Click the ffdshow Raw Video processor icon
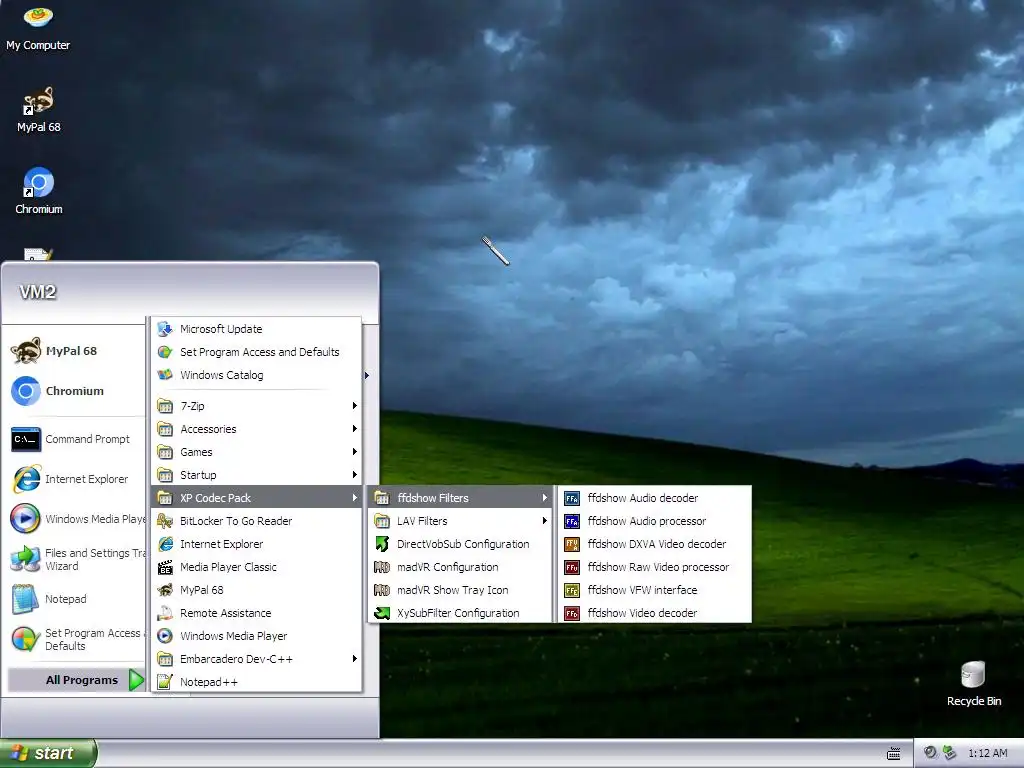Screen dimensions: 1024x768 [x=571, y=567]
